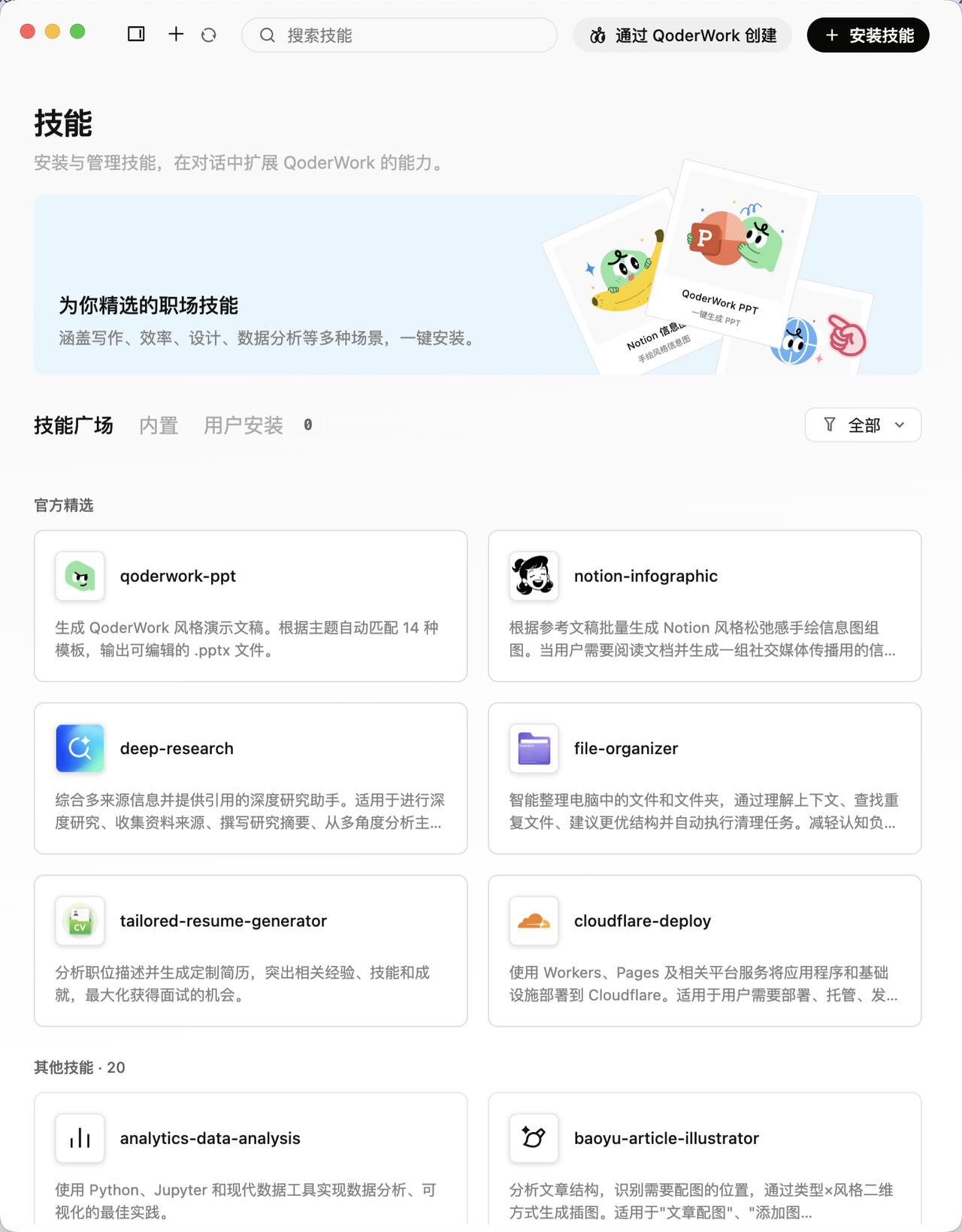The width and height of the screenshot is (962, 1232).
Task: Open the 全部 filter dropdown
Action: 863,425
